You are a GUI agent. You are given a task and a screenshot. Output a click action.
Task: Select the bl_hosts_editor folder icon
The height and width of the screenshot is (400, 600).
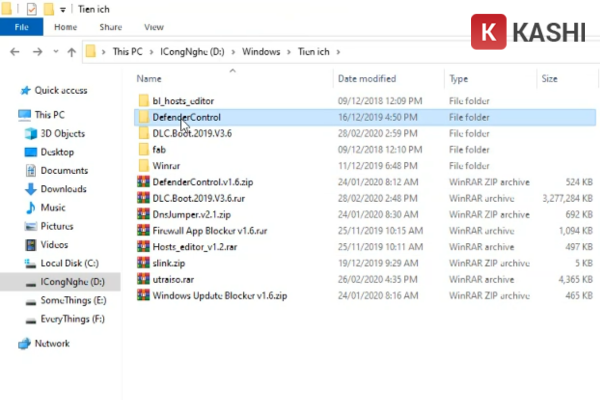tap(144, 101)
